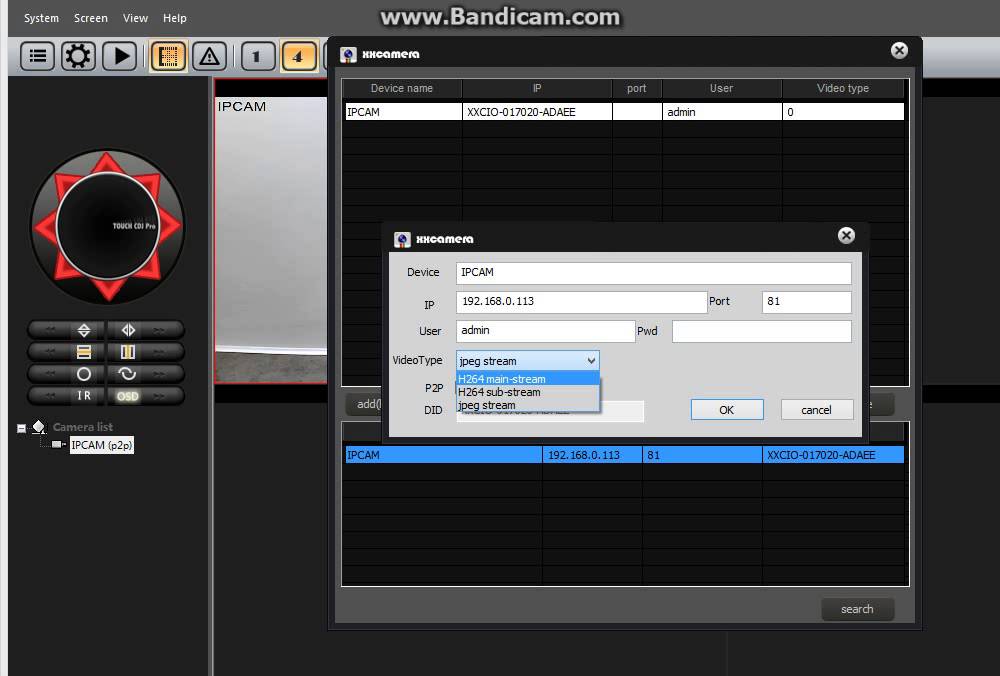Click right arrows beside the horizontal mirror icon
The height and width of the screenshot is (676, 1000).
pos(159,330)
